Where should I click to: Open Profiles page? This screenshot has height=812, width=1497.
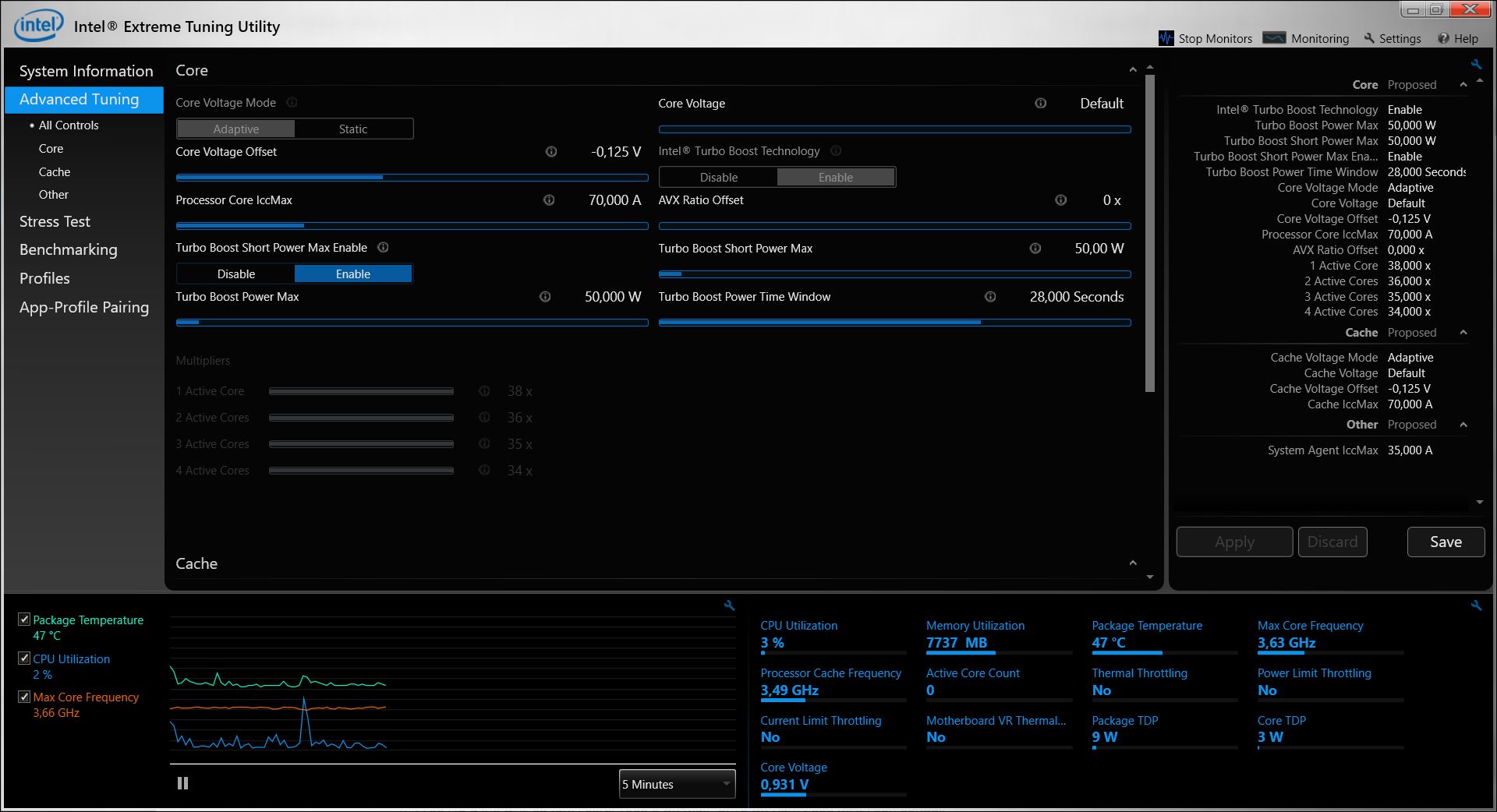(x=44, y=278)
